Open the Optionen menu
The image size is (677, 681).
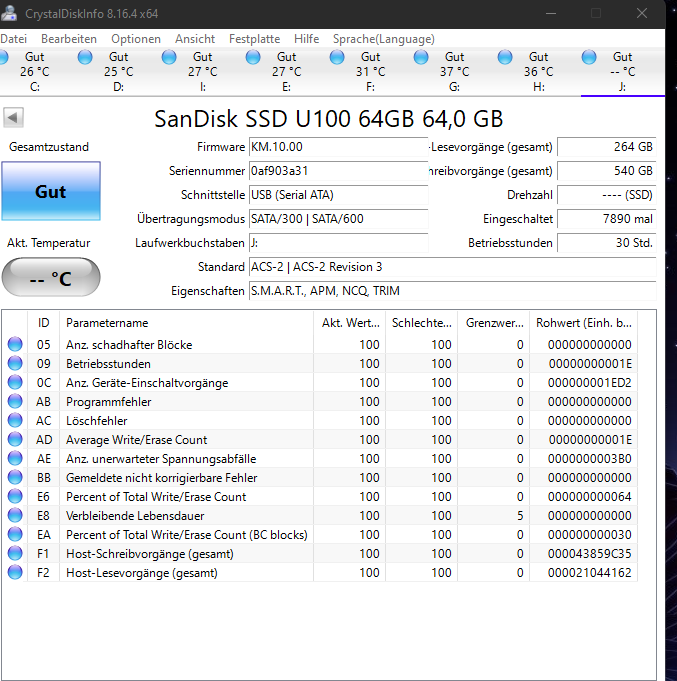[135, 39]
